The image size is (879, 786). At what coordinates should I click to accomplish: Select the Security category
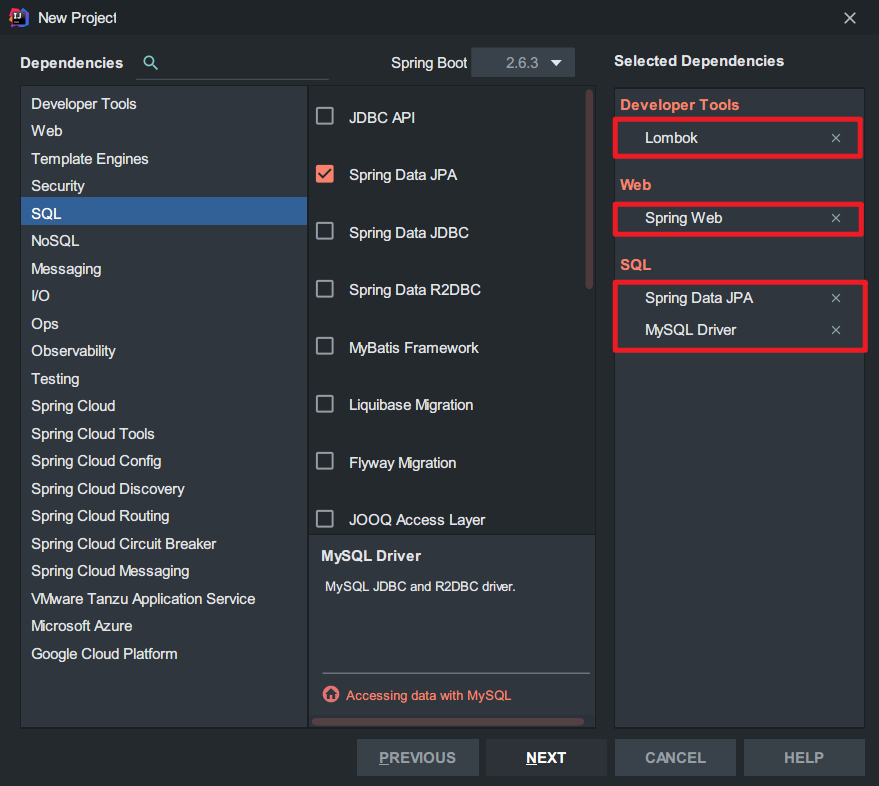pyautogui.click(x=164, y=186)
